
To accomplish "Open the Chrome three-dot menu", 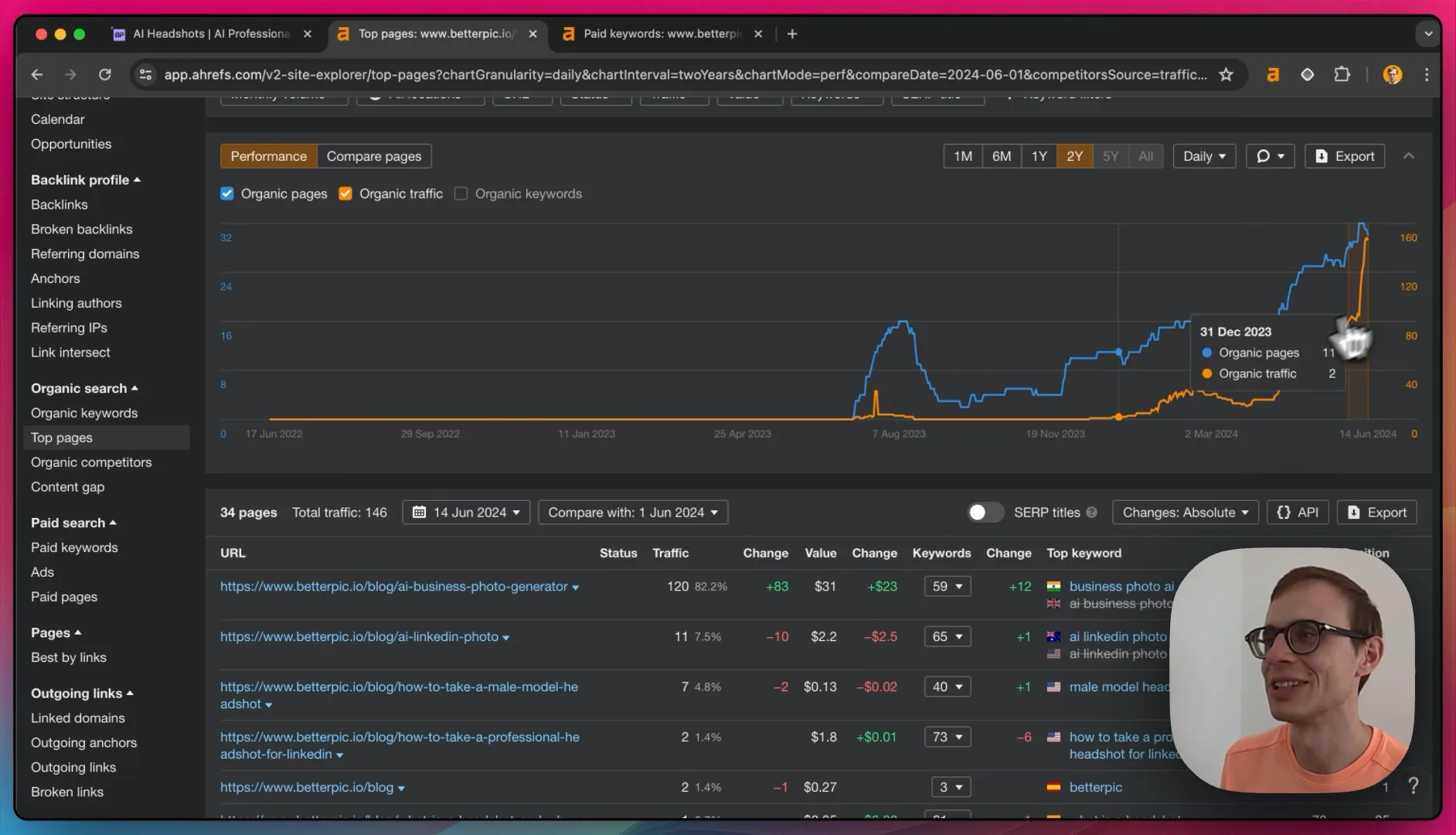I will (x=1427, y=74).
